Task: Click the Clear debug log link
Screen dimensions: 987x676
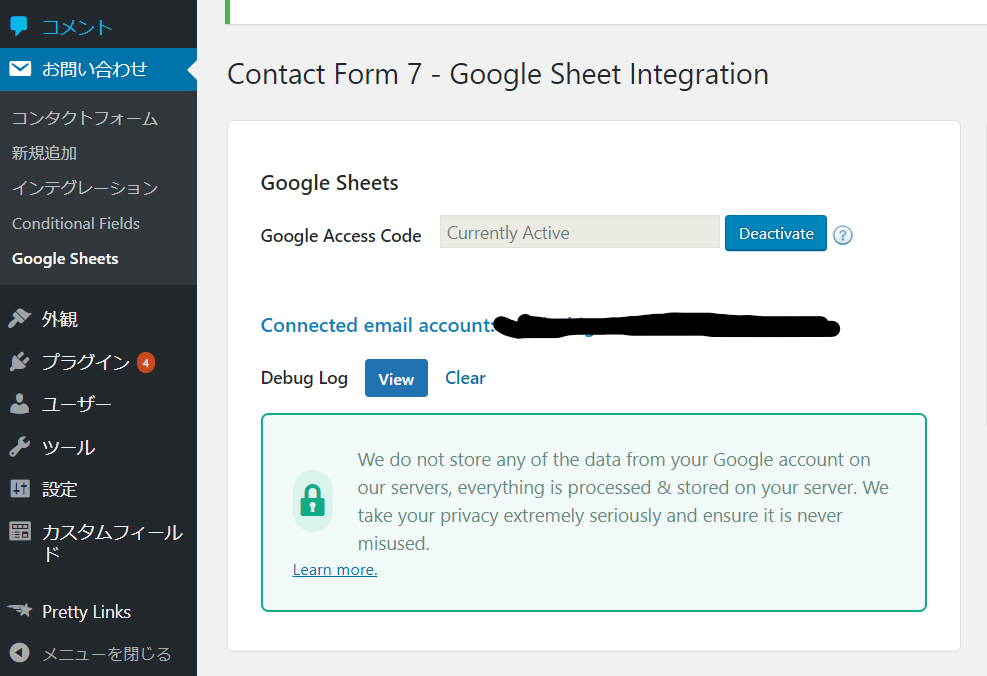Action: 465,378
